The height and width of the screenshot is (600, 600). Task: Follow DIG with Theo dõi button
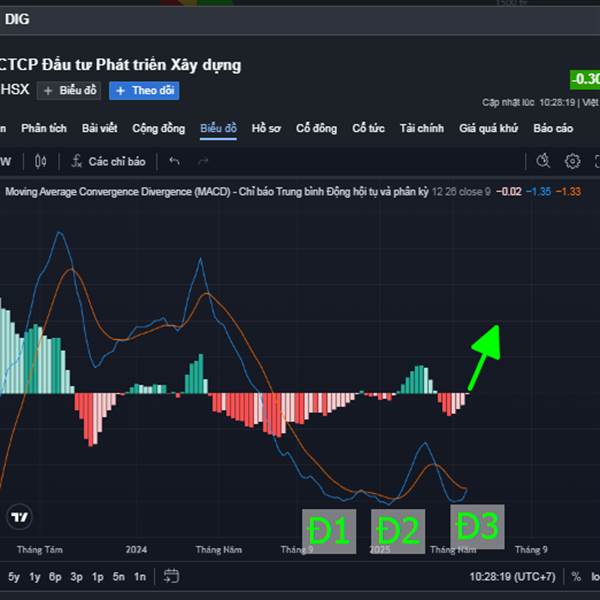144,91
